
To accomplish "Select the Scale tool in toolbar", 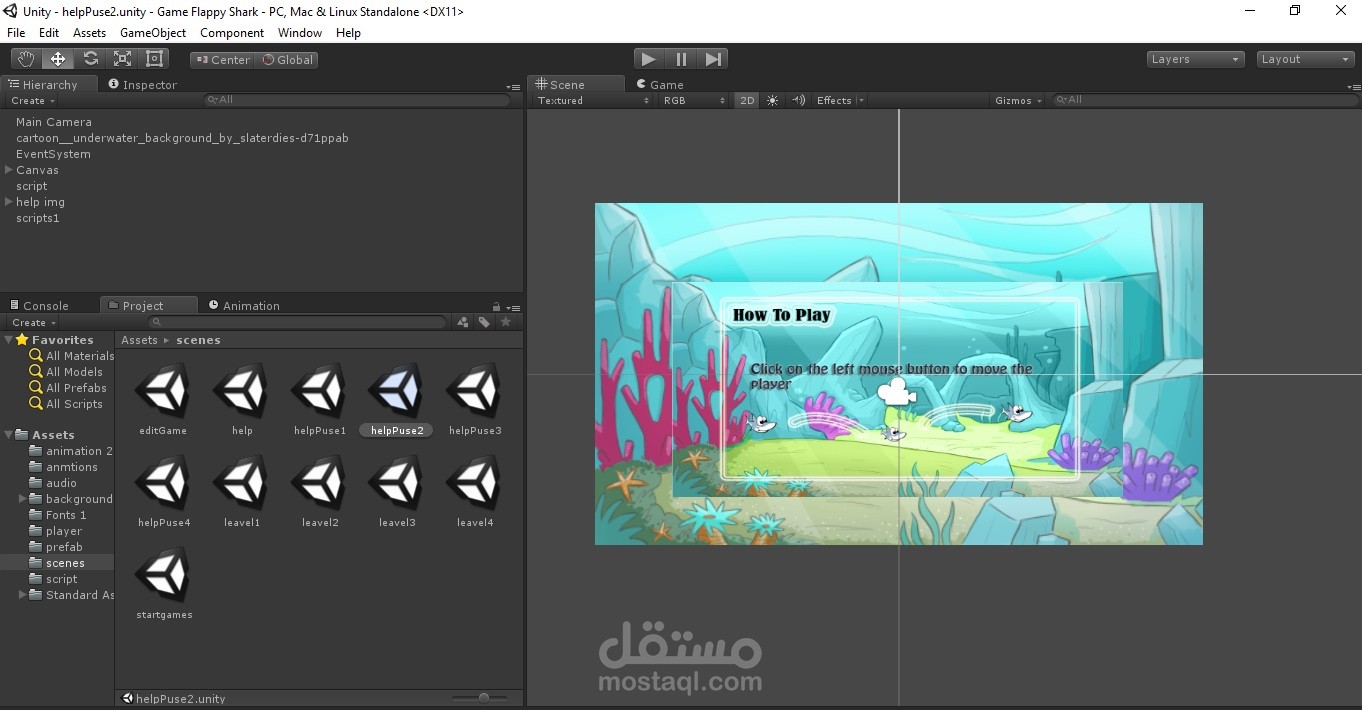I will (x=122, y=59).
